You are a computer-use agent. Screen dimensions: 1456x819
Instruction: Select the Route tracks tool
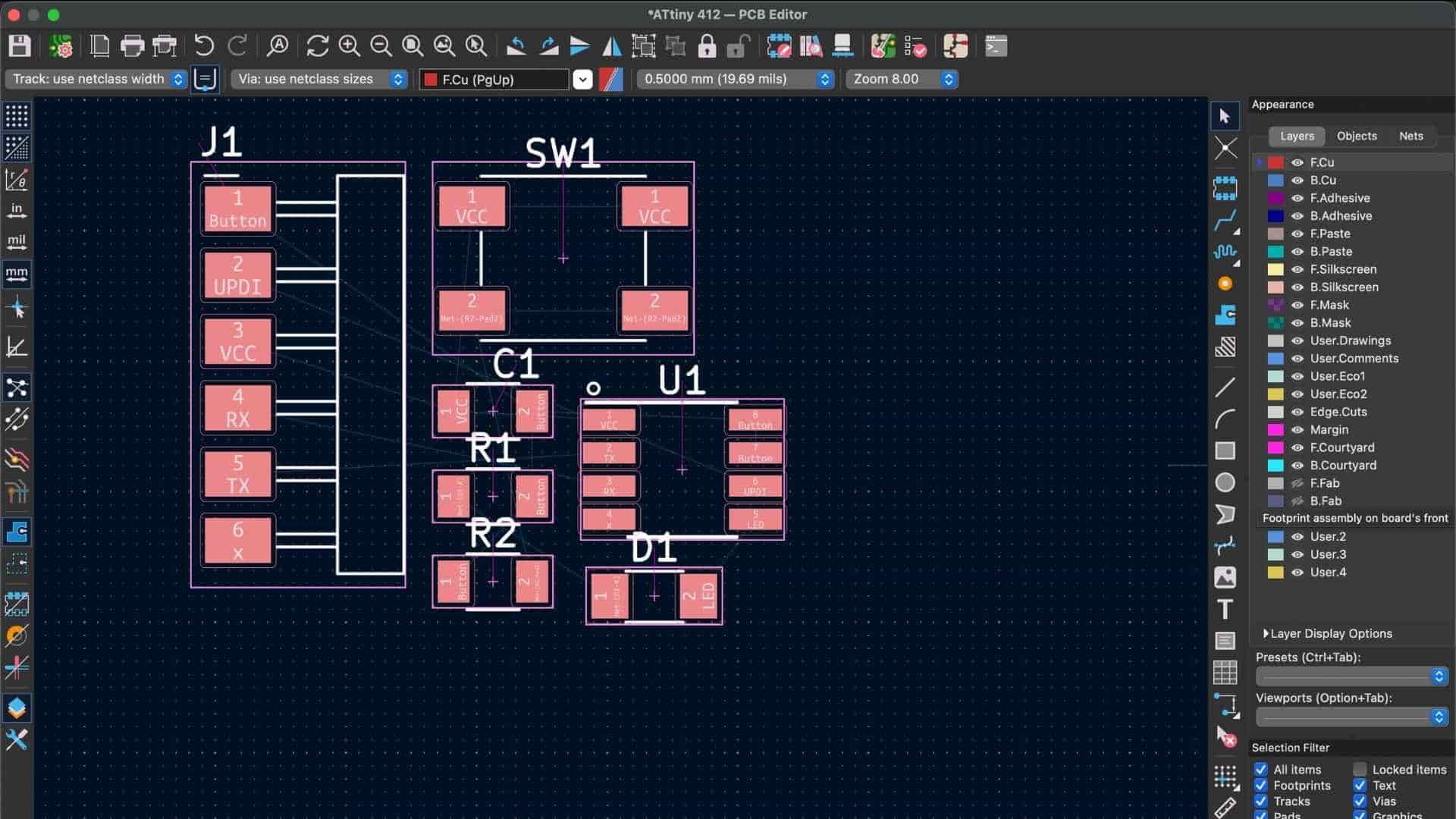[x=1225, y=221]
